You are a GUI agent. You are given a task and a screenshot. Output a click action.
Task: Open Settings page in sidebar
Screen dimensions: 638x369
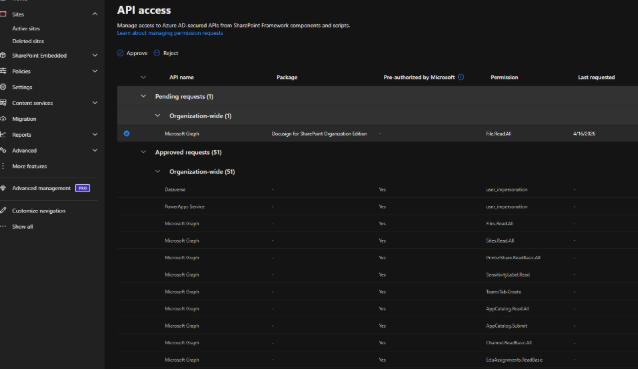click(22, 87)
